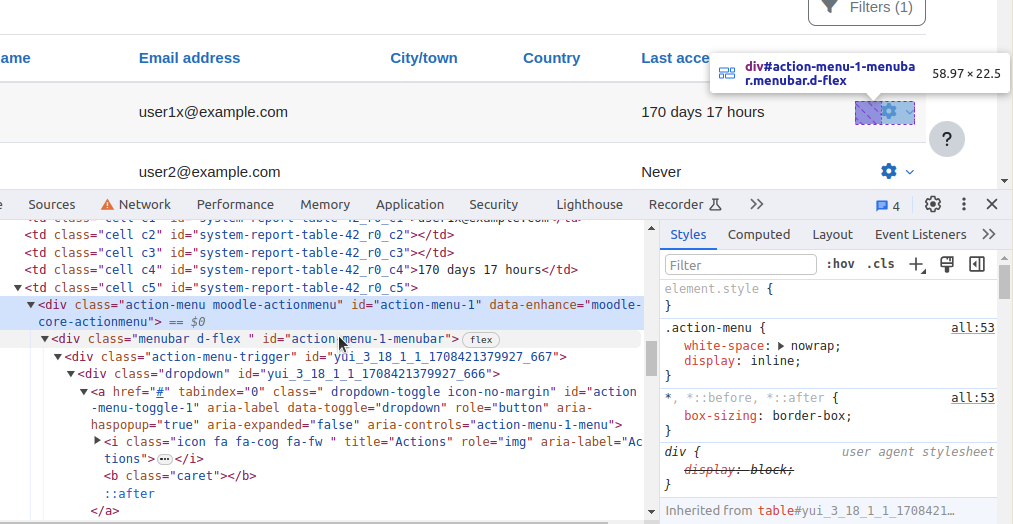
Task: Open DevTools settings gear
Action: (932, 204)
